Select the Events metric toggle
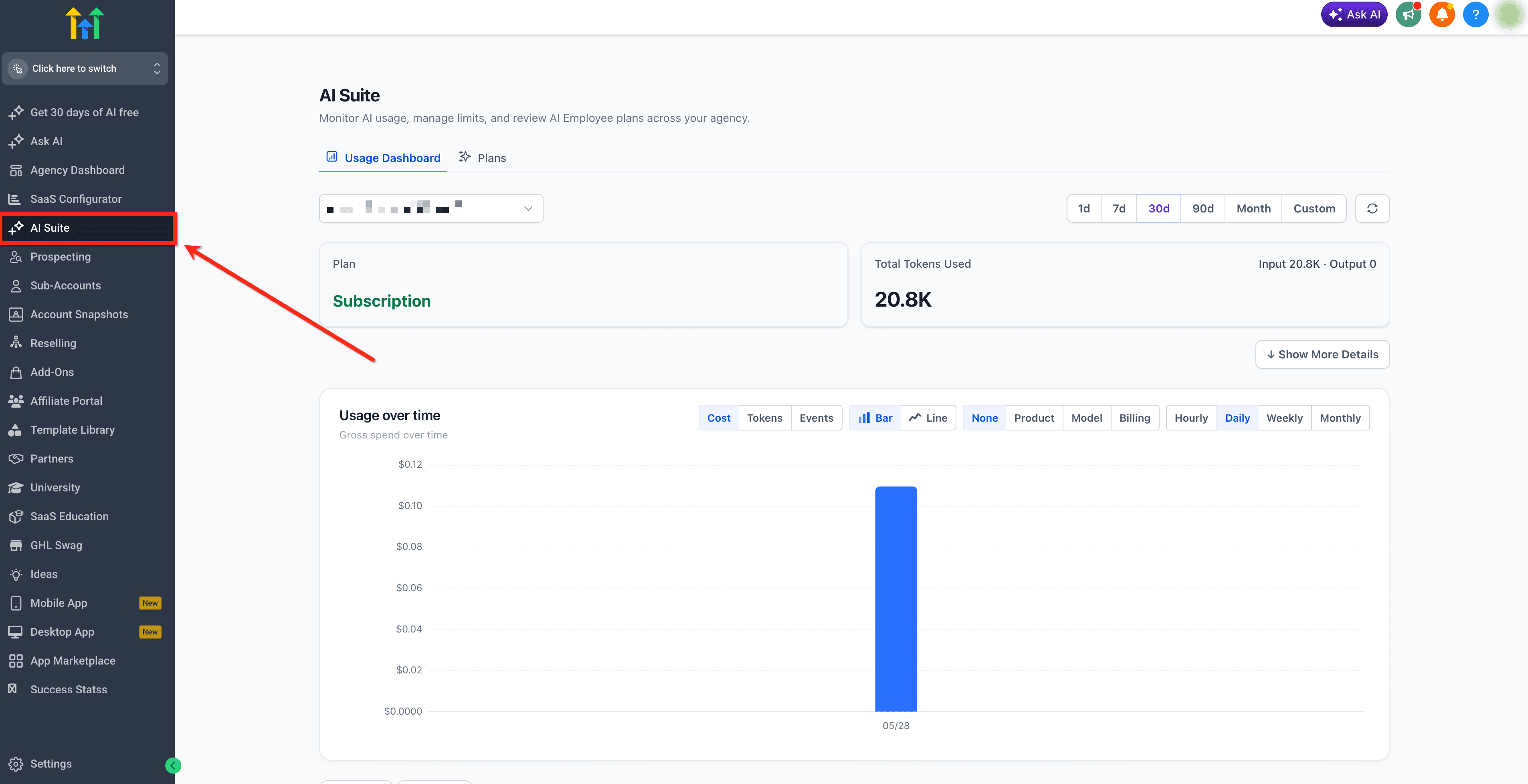1528x784 pixels. (816, 418)
